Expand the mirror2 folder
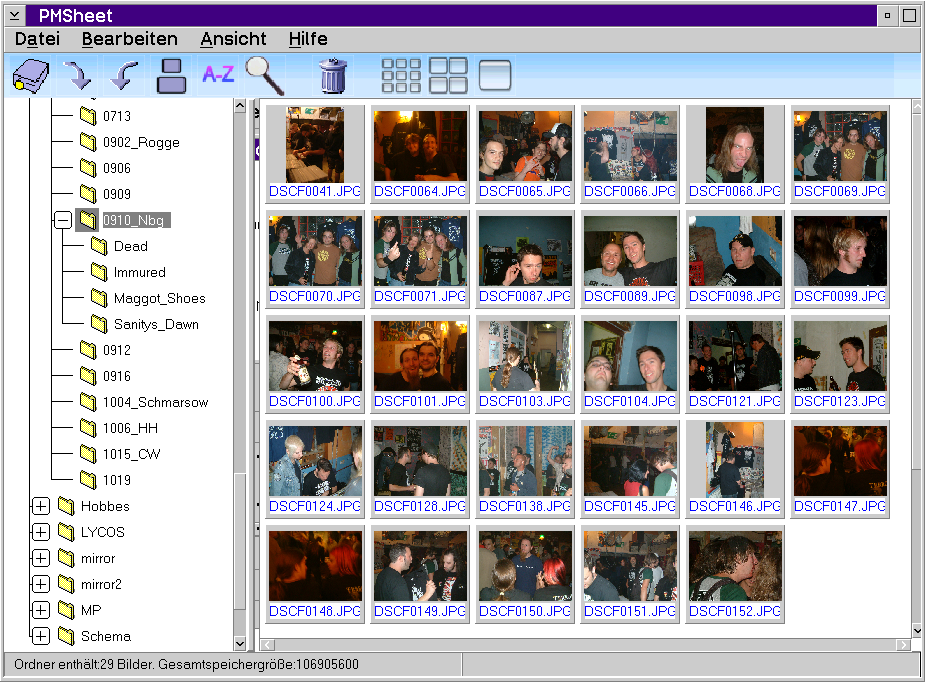 (40, 584)
